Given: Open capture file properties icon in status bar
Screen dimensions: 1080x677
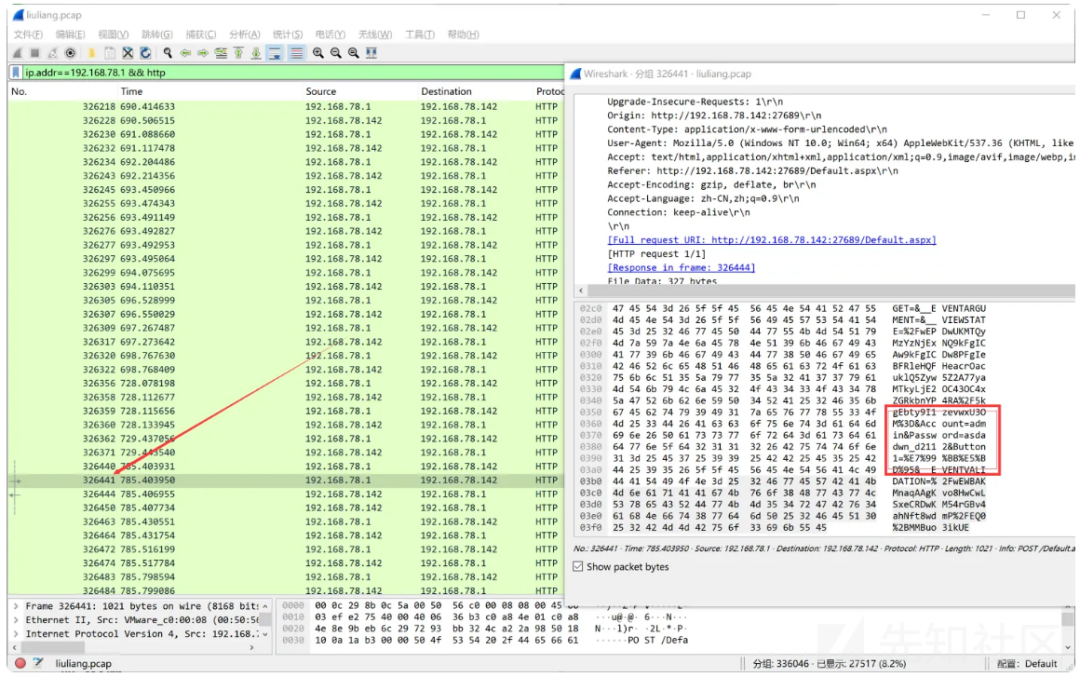Looking at the screenshot, I should click(39, 663).
